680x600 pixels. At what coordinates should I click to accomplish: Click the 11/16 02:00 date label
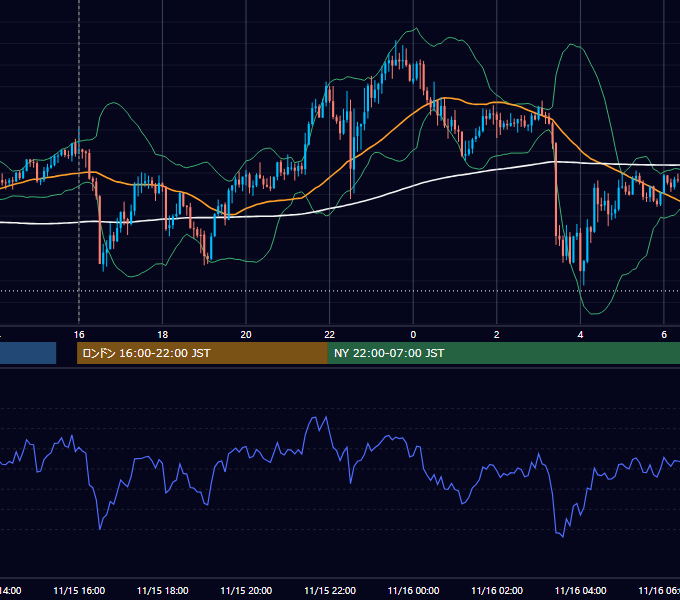click(497, 591)
